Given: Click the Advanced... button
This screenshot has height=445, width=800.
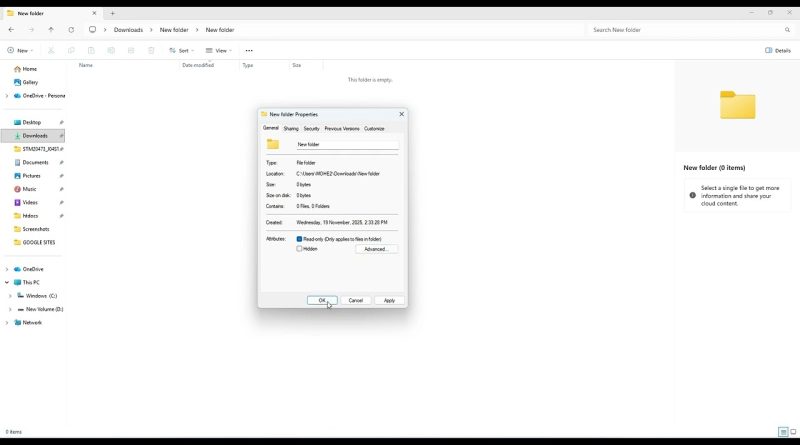Looking at the screenshot, I should coord(376,249).
